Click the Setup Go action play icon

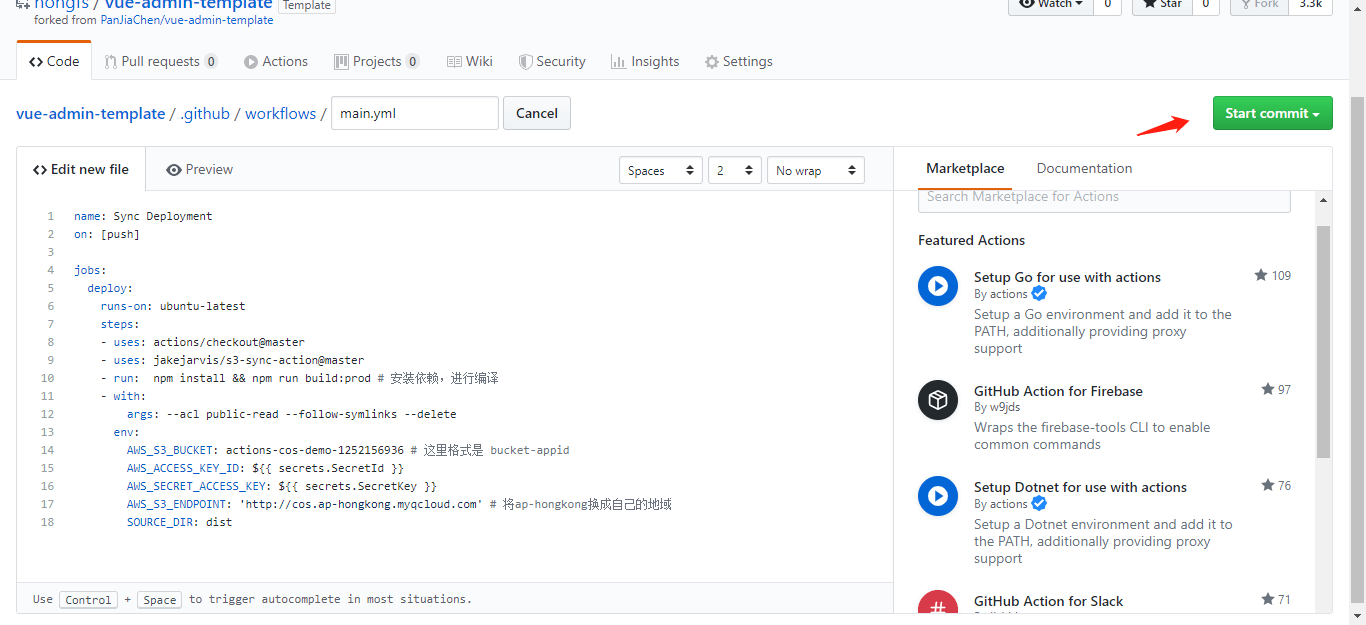click(x=938, y=286)
